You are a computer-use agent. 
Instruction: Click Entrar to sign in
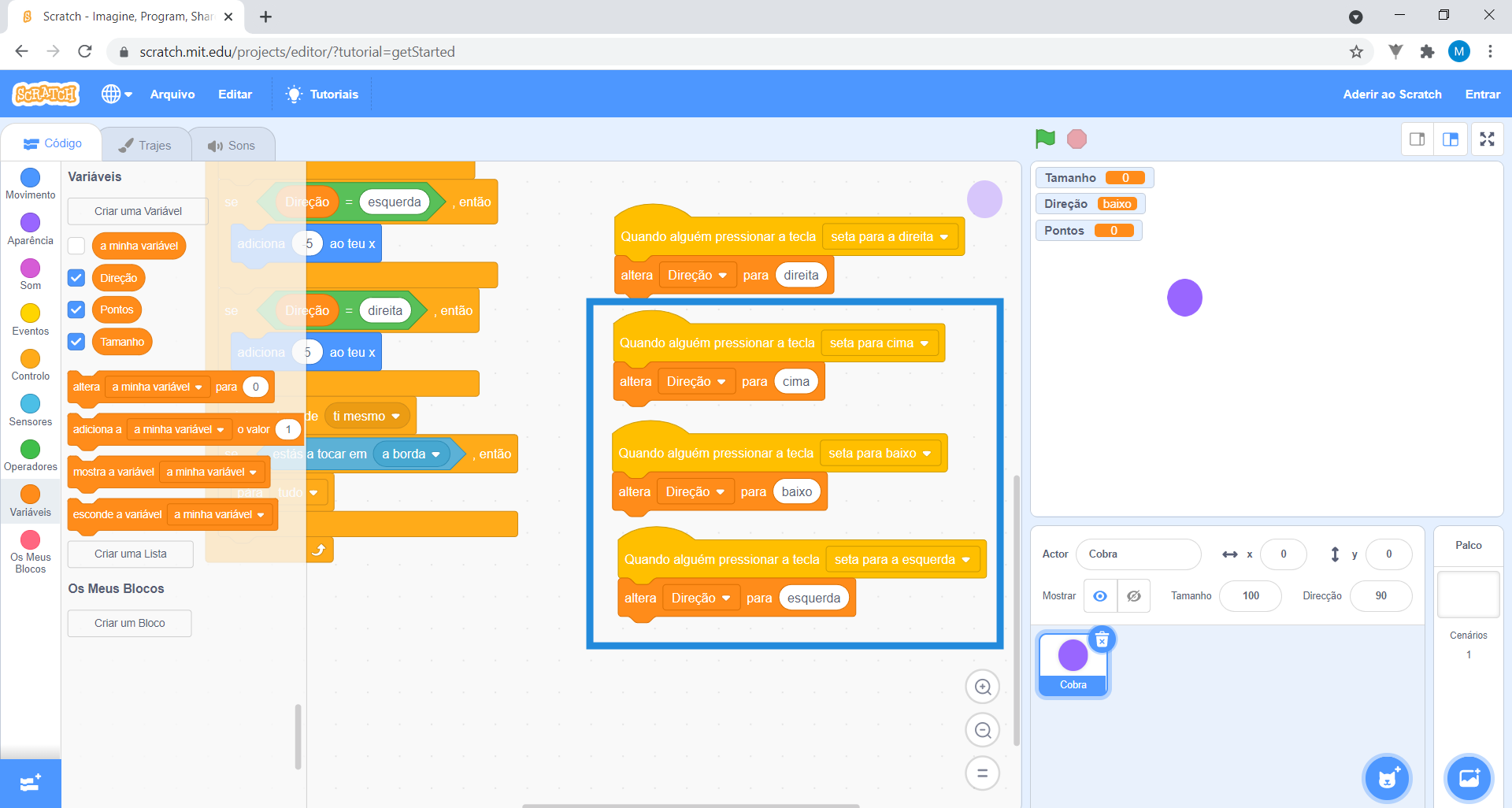(x=1482, y=94)
